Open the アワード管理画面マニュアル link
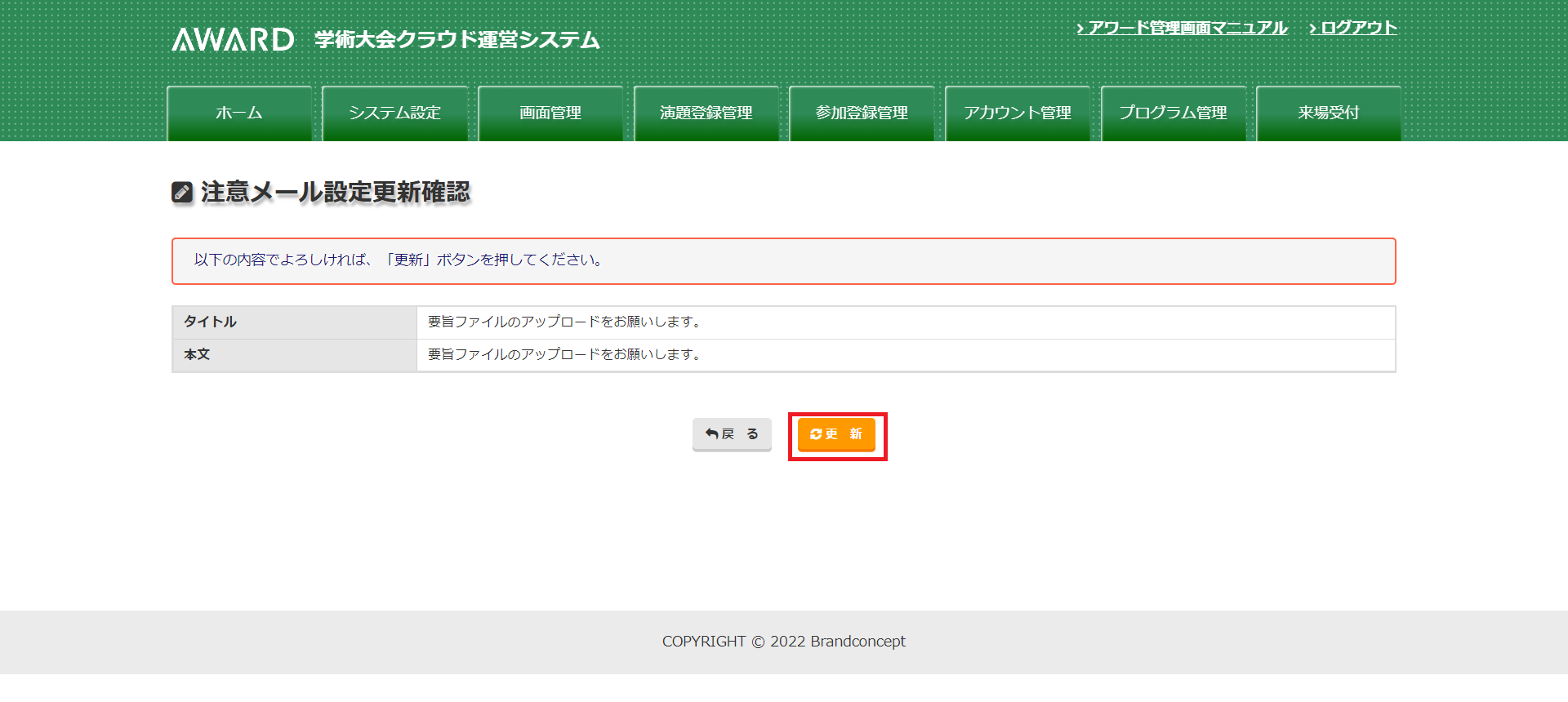The width and height of the screenshot is (1568, 702). (1182, 28)
